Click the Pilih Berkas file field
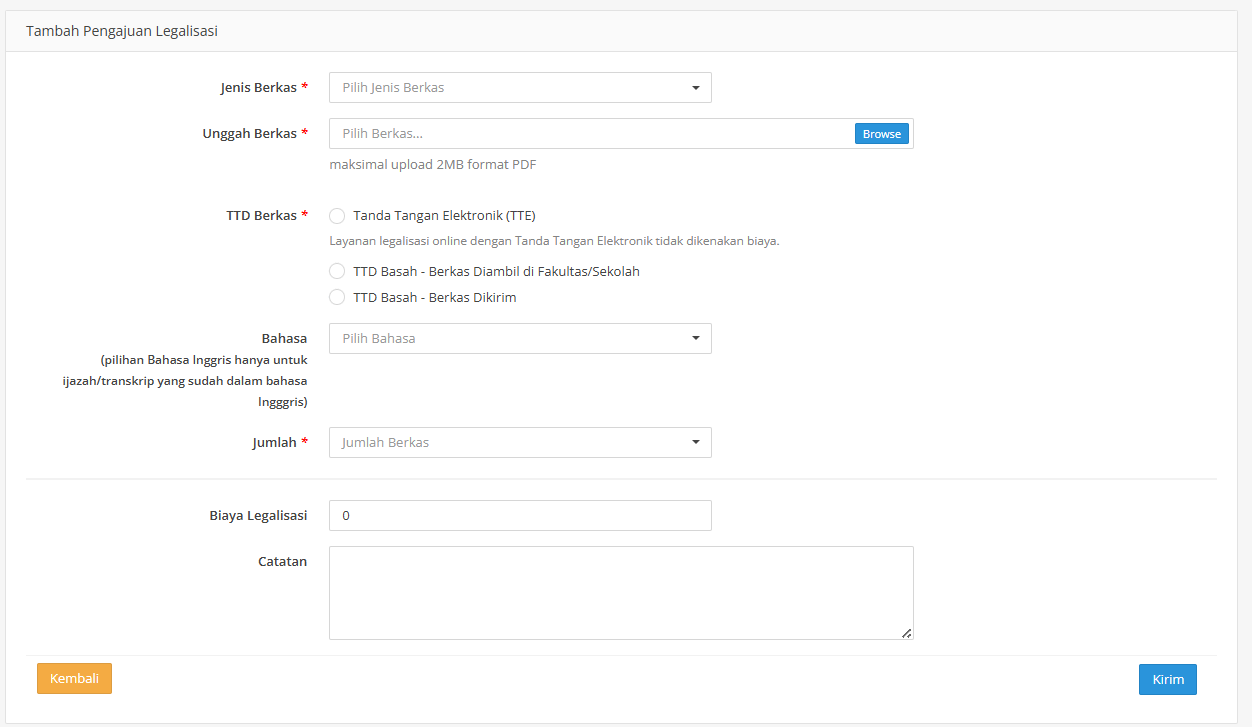This screenshot has height=727, width=1252. click(590, 134)
